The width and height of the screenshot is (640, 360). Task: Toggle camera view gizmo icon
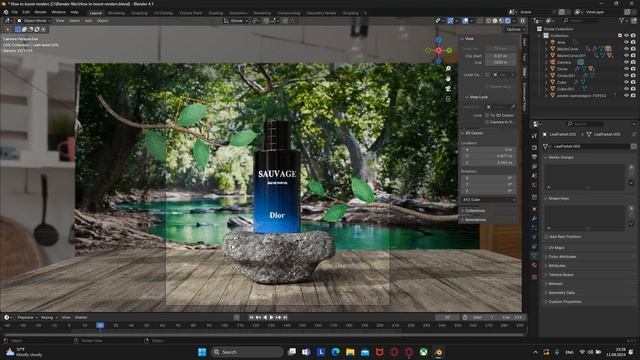tap(448, 89)
